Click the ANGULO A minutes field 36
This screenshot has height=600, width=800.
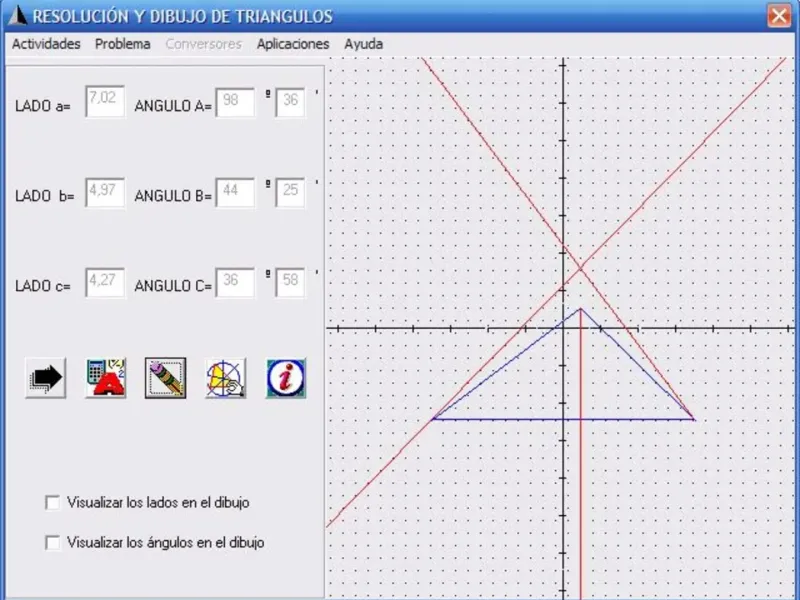coord(290,103)
